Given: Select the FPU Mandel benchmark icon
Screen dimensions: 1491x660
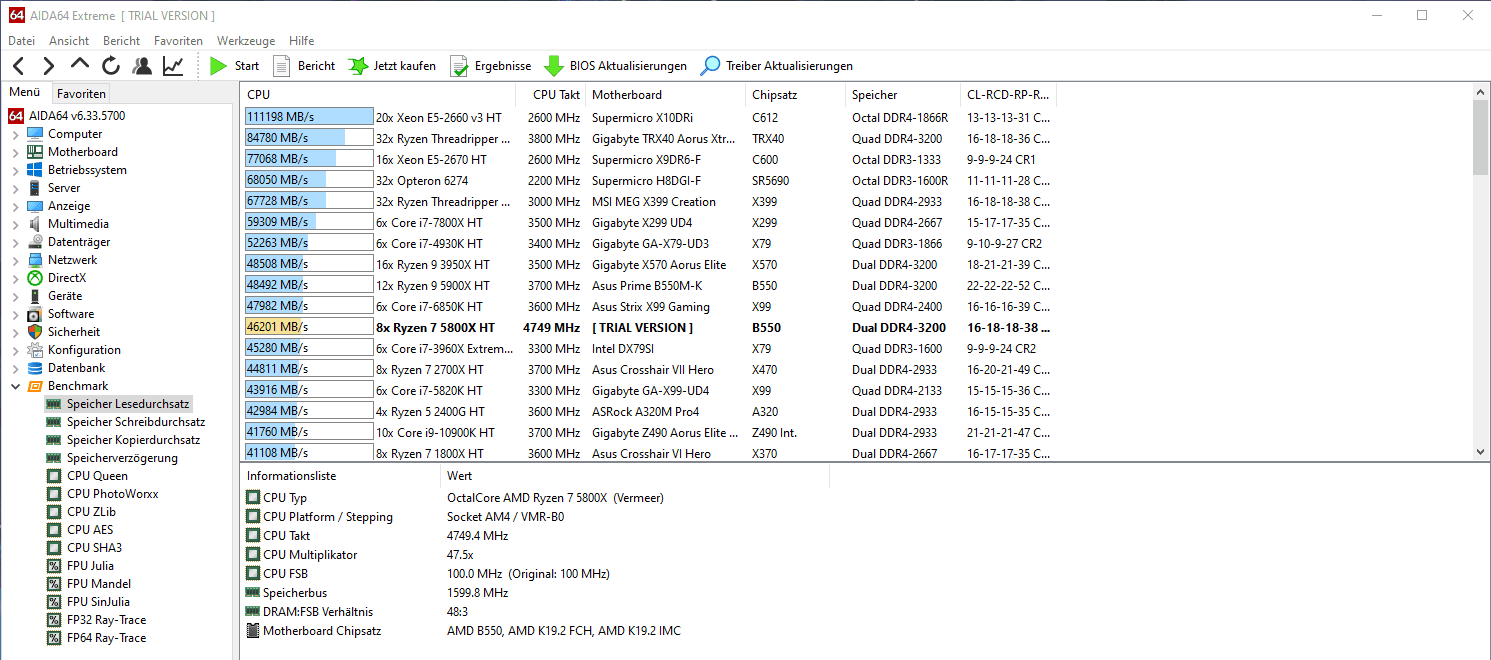Looking at the screenshot, I should click(54, 584).
